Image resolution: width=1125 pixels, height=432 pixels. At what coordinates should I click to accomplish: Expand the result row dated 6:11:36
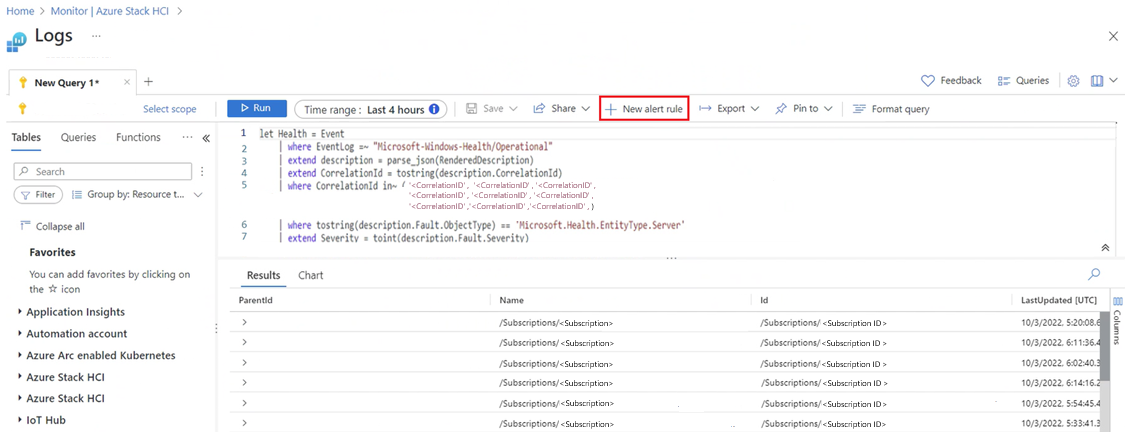pyautogui.click(x=245, y=342)
